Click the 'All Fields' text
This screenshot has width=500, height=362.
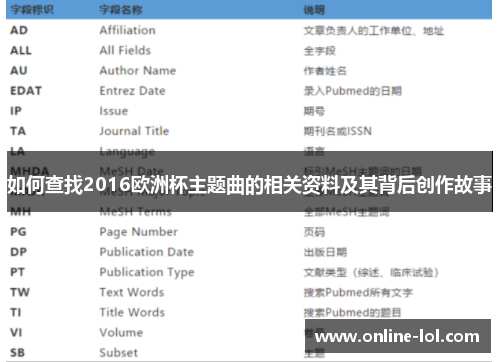(125, 51)
